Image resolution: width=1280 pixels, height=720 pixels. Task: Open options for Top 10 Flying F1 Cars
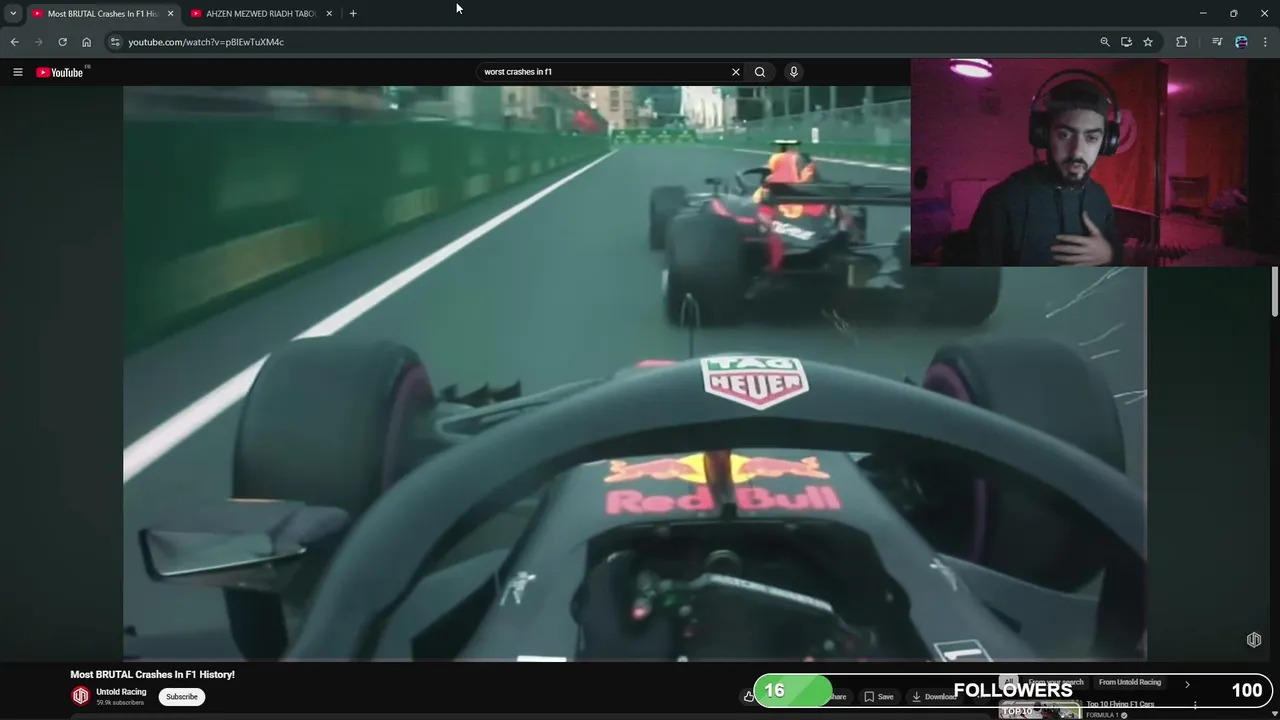(x=1195, y=705)
